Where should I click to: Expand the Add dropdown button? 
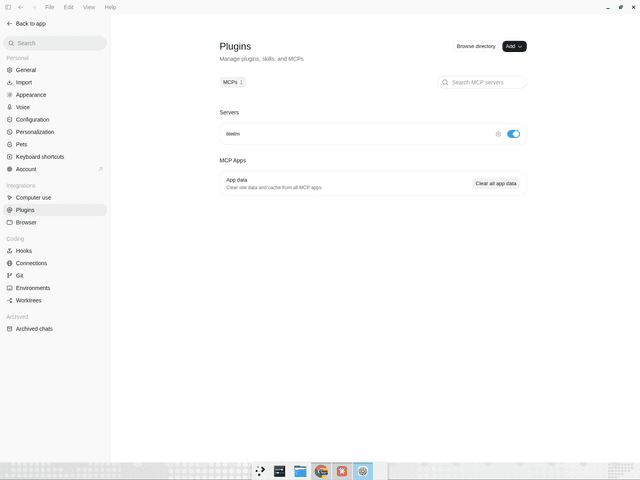tap(514, 47)
